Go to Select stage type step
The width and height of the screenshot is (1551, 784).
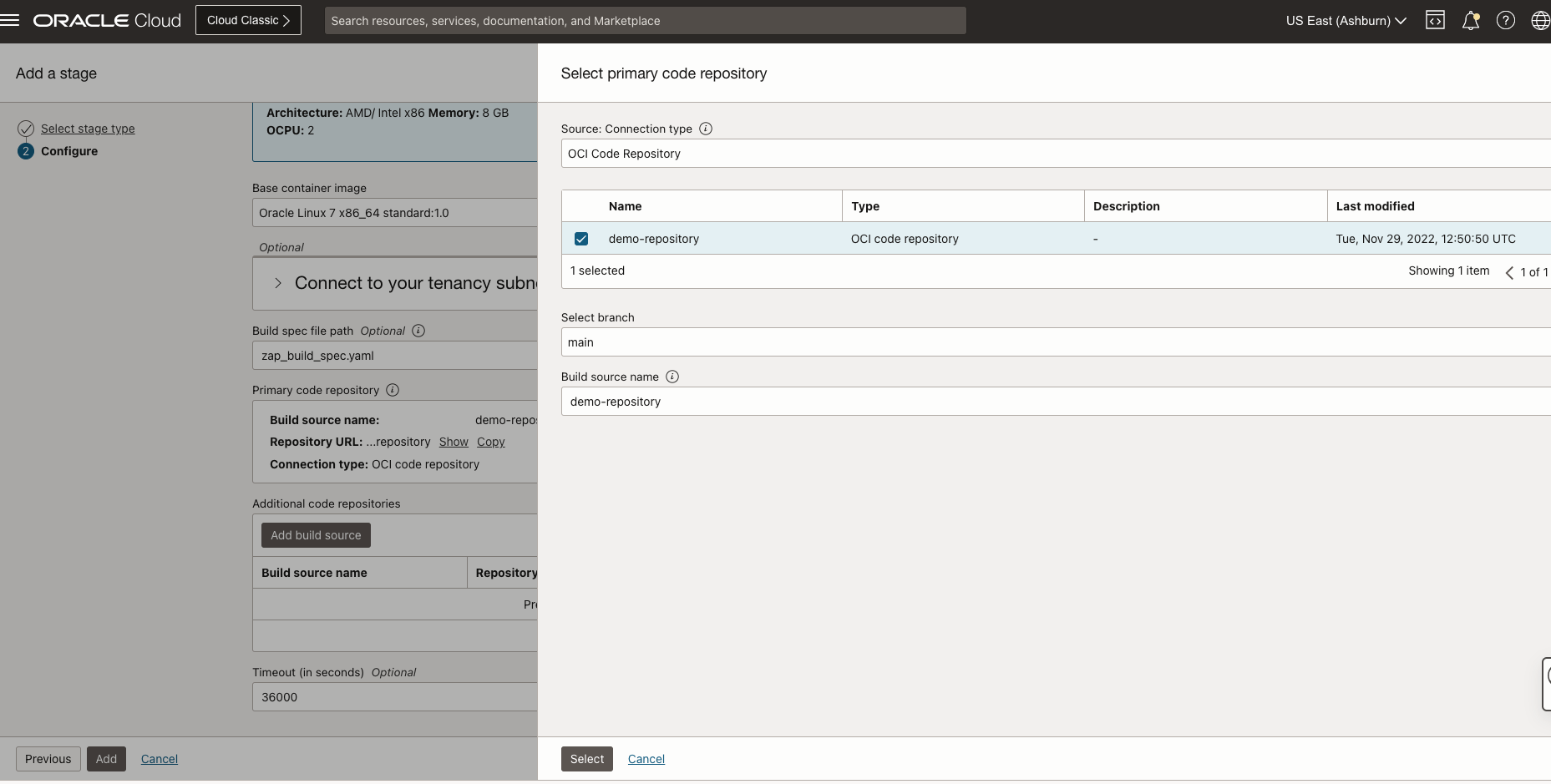pos(88,129)
